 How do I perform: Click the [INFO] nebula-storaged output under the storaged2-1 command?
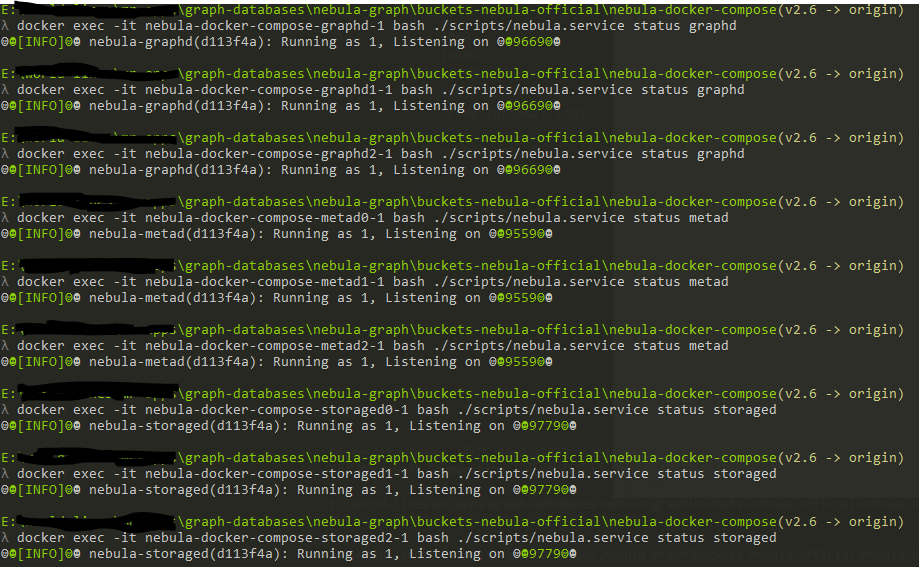pyautogui.click(x=289, y=553)
